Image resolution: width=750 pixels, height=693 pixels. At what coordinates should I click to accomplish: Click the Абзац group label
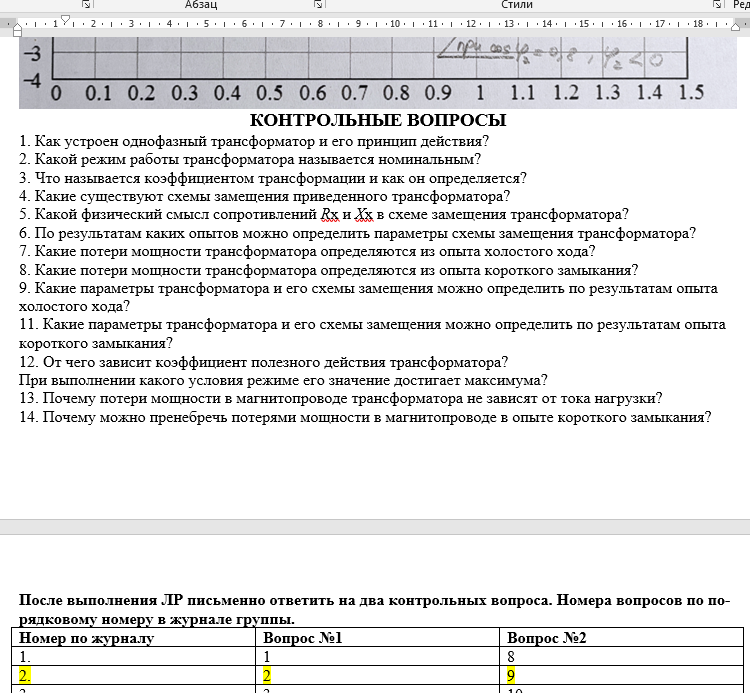(x=201, y=5)
